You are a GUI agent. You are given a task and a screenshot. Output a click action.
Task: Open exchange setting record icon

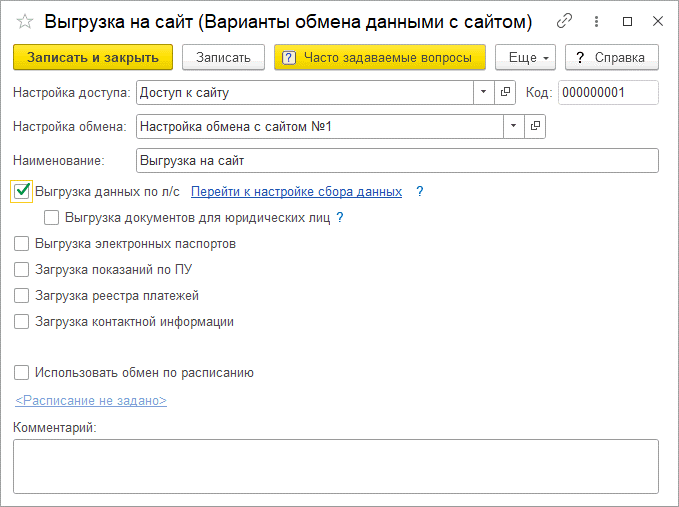[535, 126]
